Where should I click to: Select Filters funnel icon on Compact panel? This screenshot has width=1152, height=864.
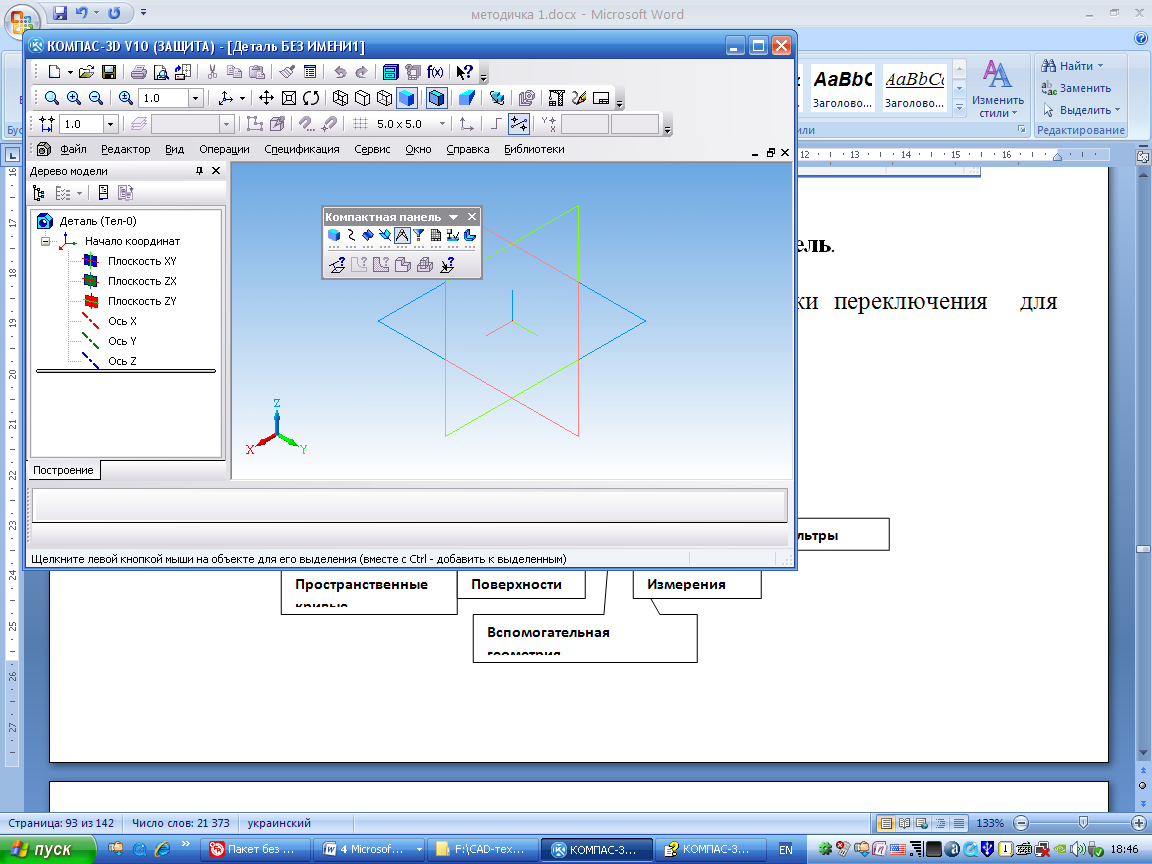419,235
